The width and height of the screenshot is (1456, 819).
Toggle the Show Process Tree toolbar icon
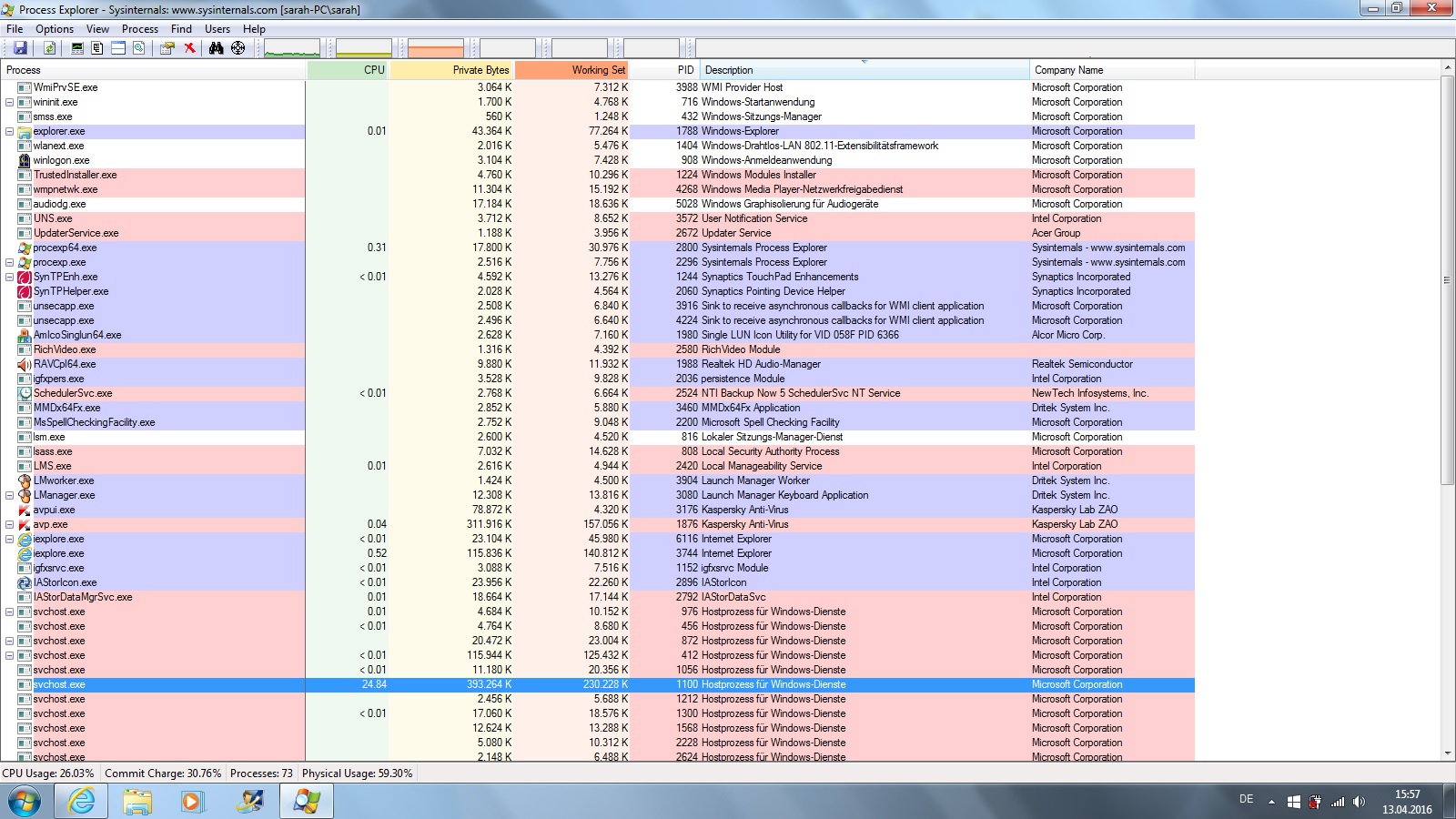(97, 48)
